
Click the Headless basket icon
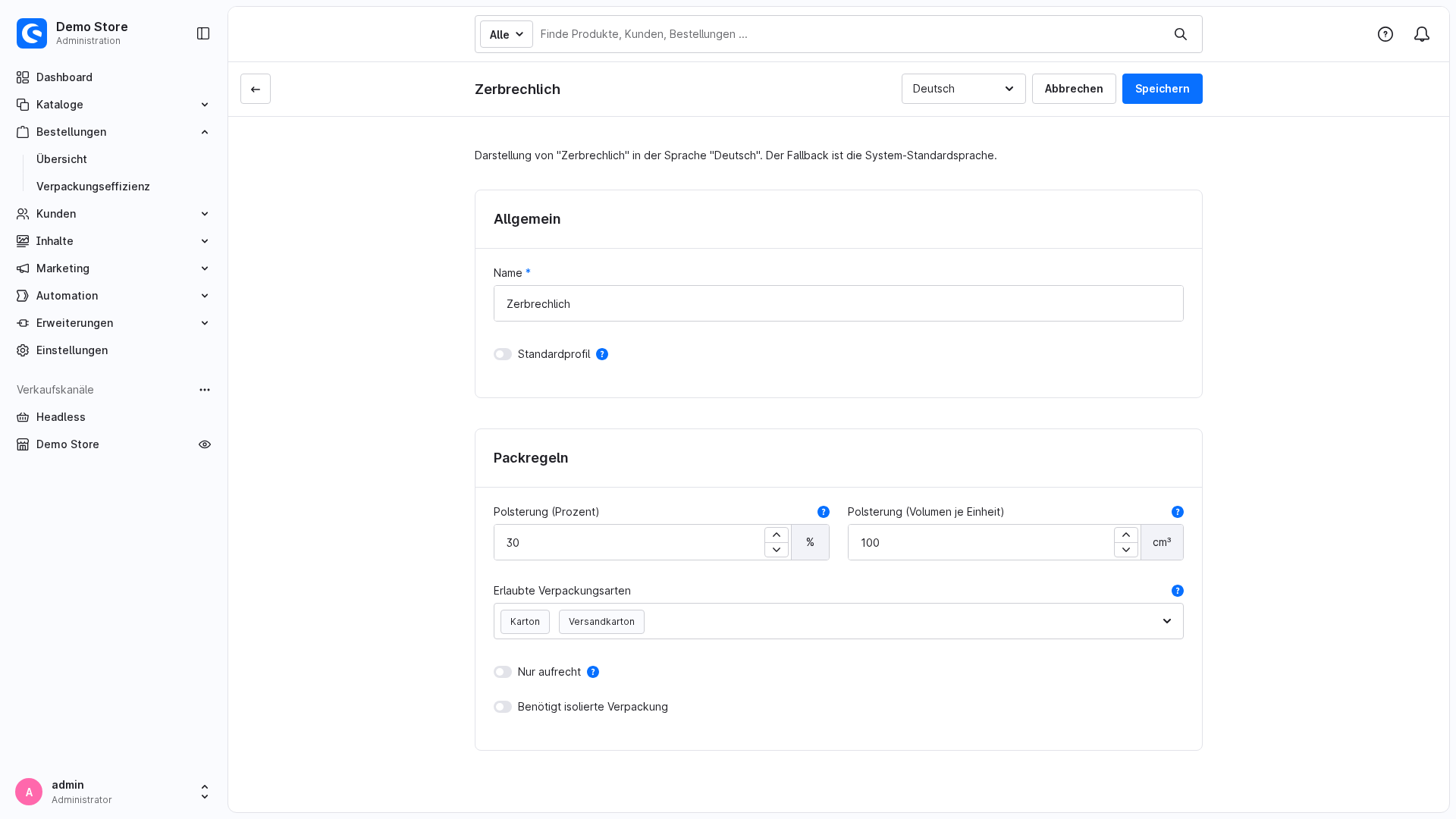coord(23,417)
